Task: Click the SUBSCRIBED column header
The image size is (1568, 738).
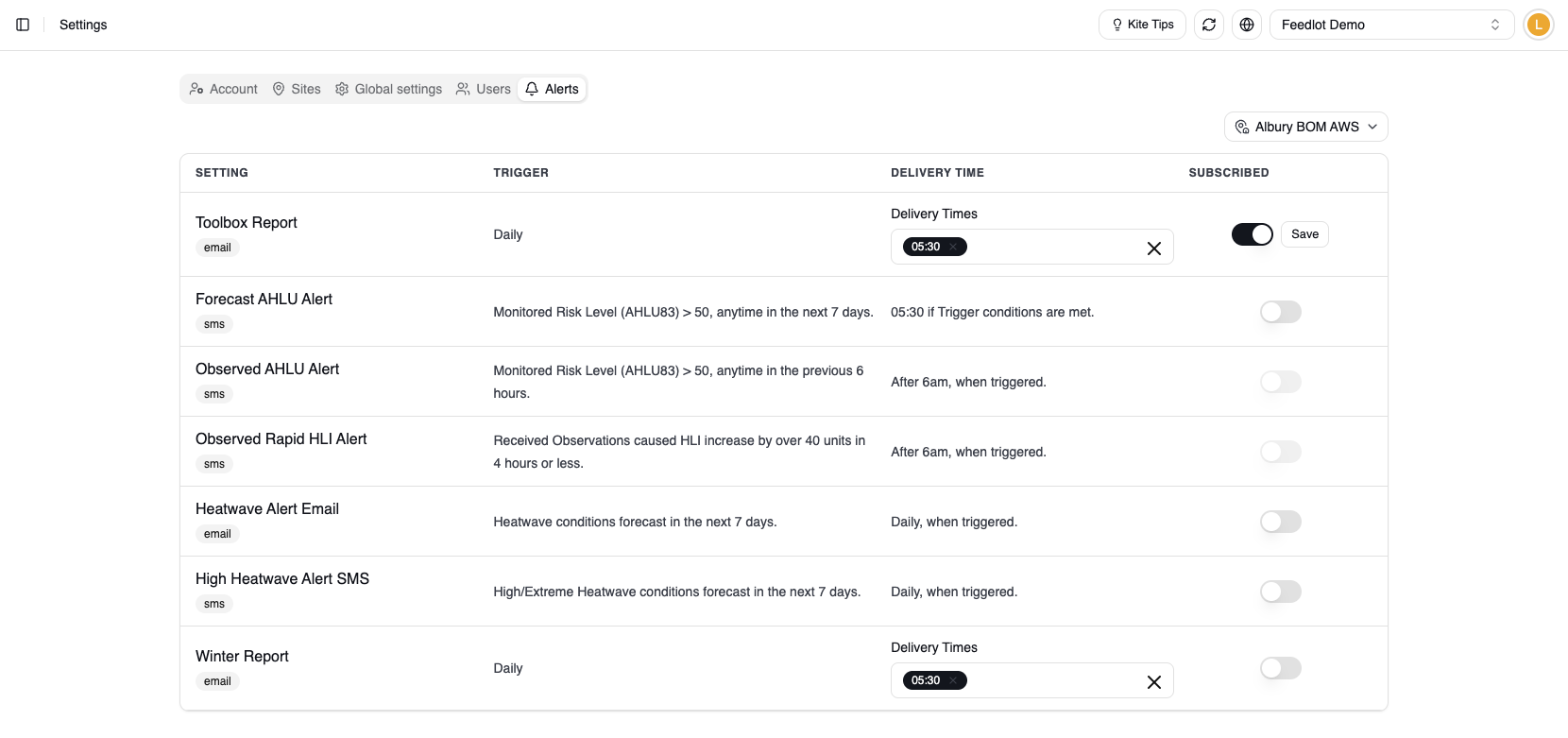Action: (1229, 173)
